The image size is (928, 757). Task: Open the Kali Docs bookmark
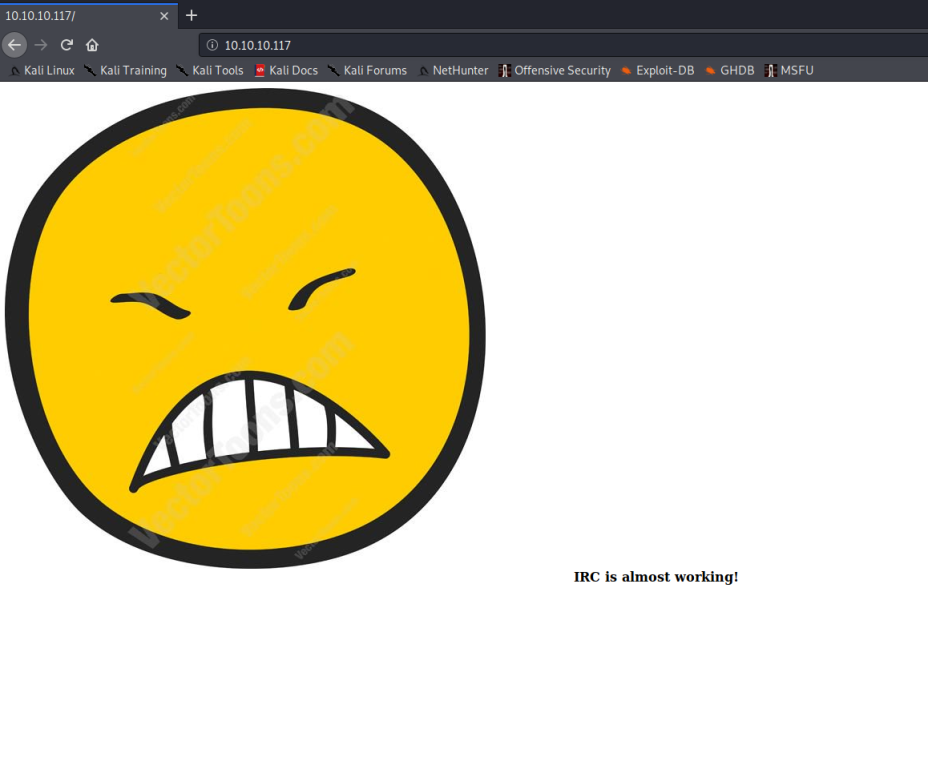pyautogui.click(x=286, y=71)
